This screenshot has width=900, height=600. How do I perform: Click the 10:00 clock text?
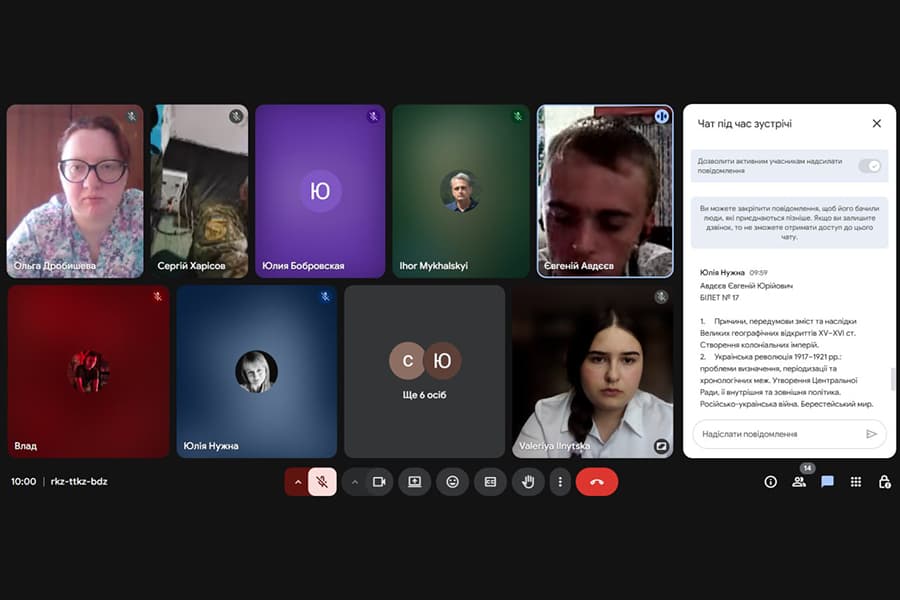click(x=24, y=481)
